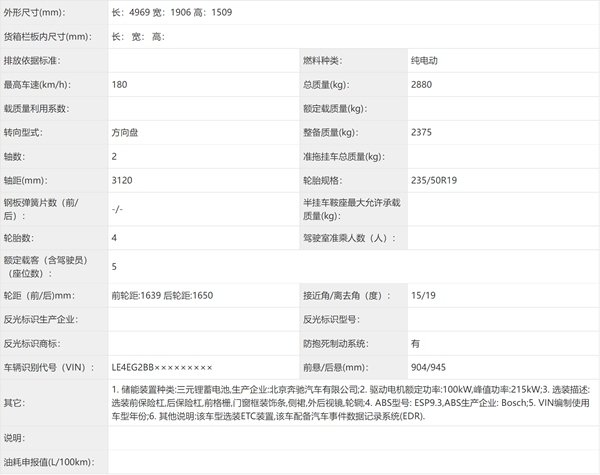
Task: Click the 最高车速 value 180
Action: (x=122, y=85)
